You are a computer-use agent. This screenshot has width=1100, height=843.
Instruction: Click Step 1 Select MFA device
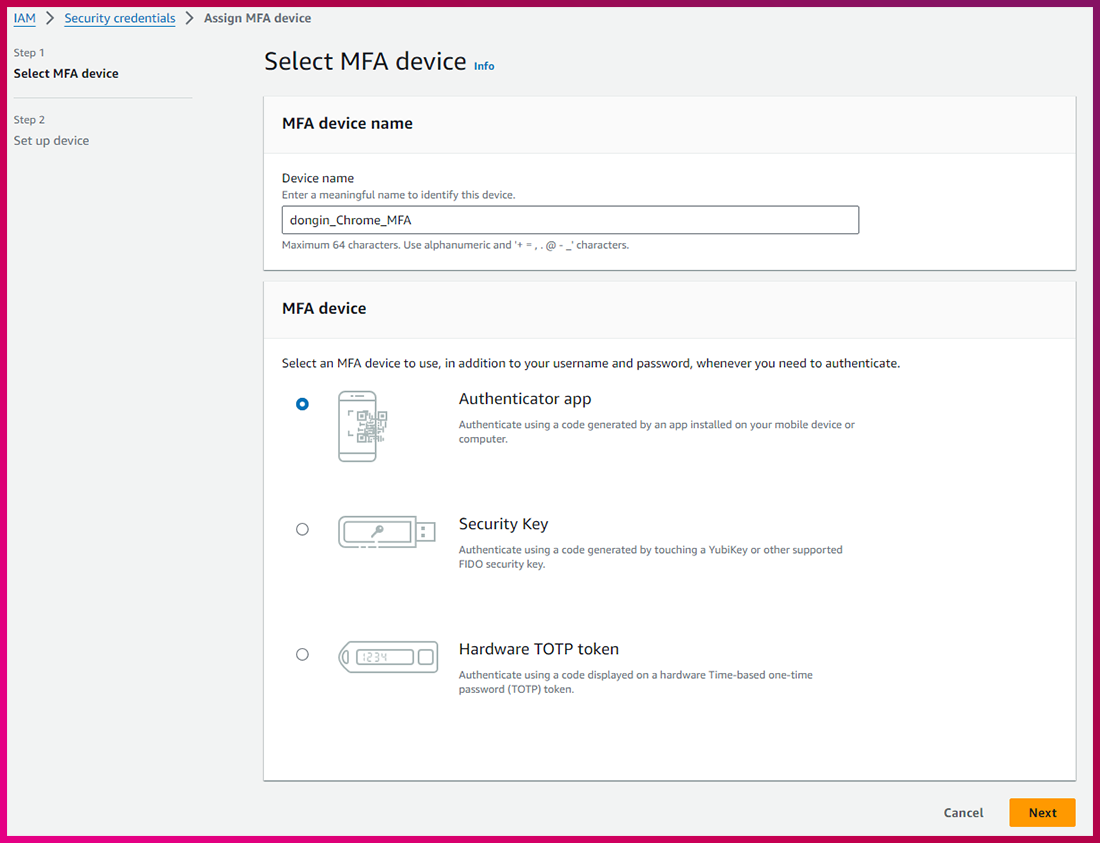click(66, 73)
